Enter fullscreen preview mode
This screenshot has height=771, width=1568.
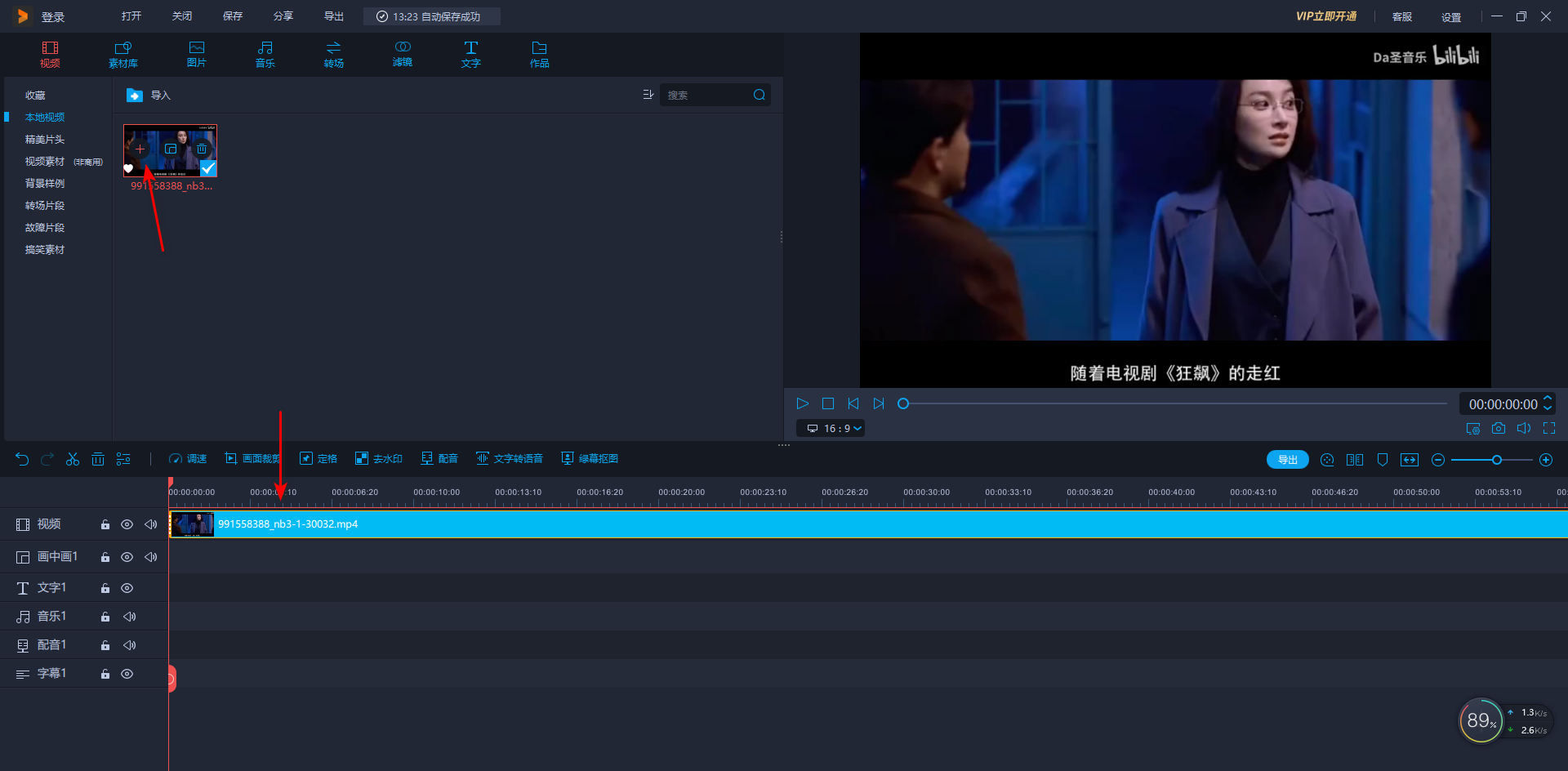(1549, 428)
